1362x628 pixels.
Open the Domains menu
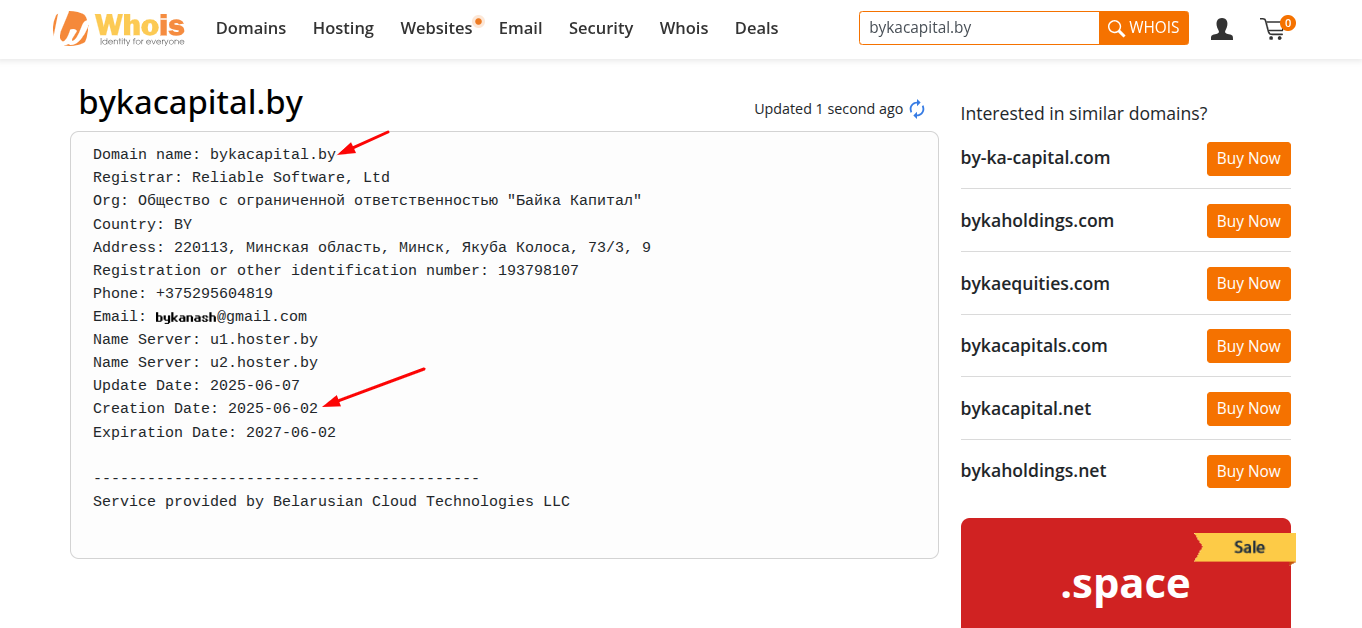pos(251,28)
